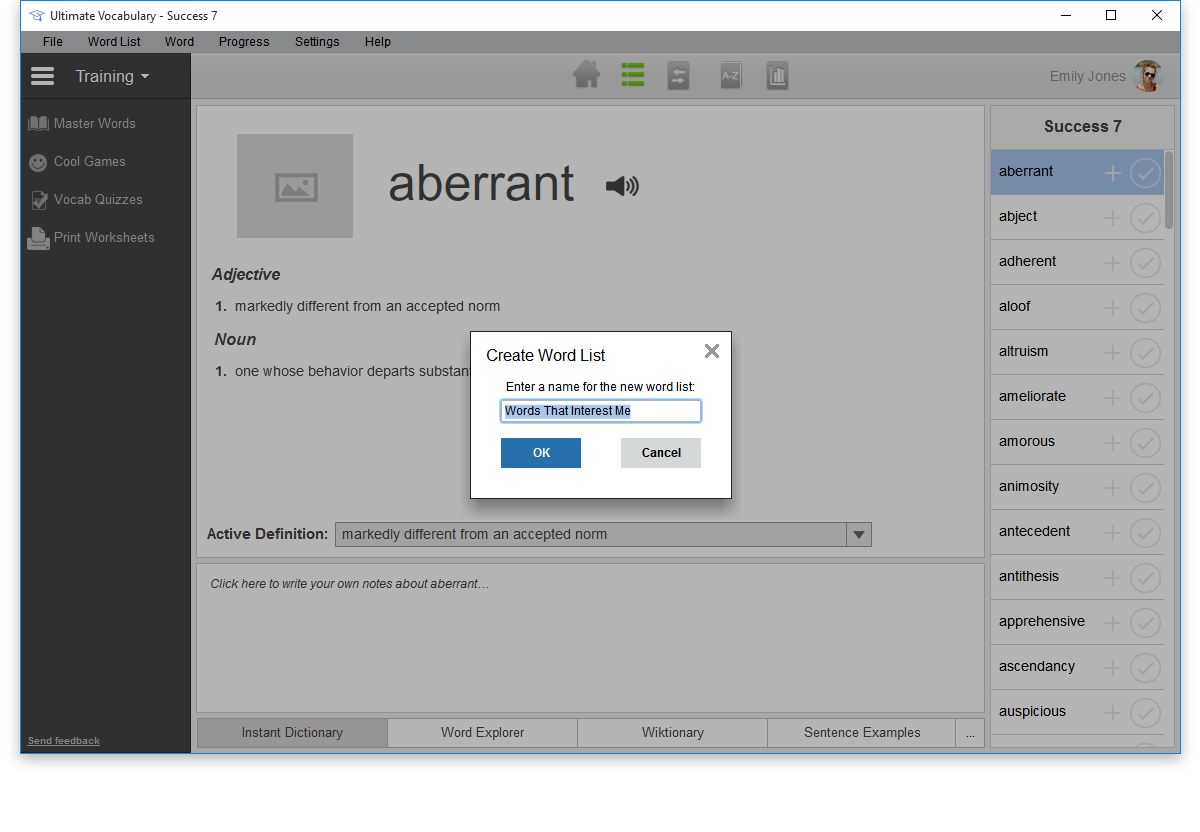Toggle the mastered checkmark for aberrant
The width and height of the screenshot is (1200, 832).
pos(1145,173)
